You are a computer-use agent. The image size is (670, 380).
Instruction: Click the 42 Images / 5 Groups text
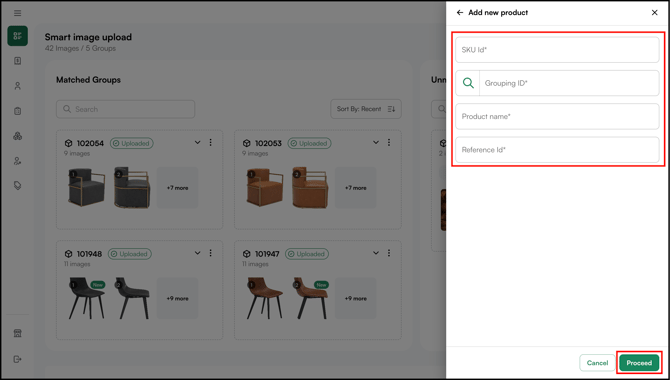pos(80,48)
